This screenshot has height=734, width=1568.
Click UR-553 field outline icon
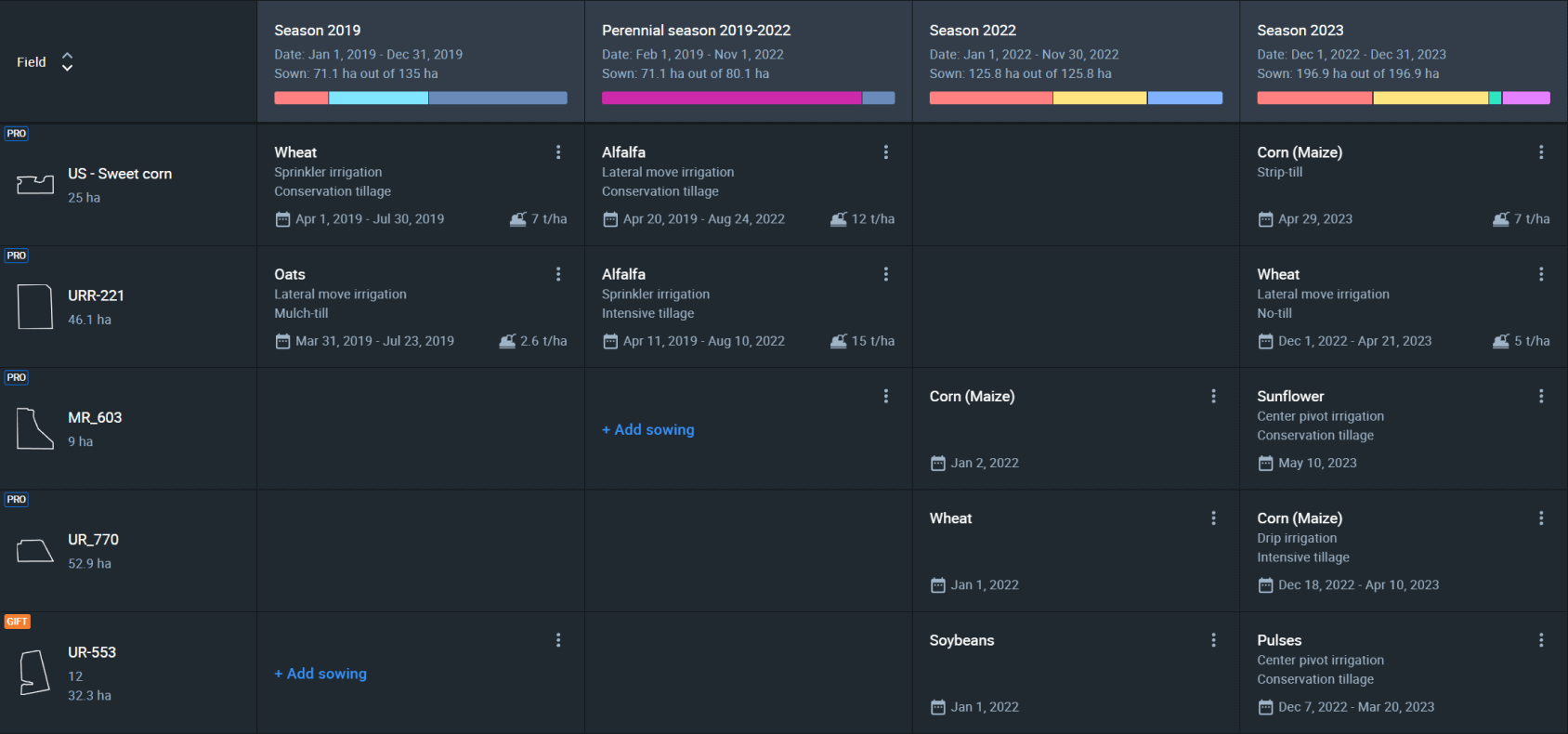pyautogui.click(x=34, y=673)
